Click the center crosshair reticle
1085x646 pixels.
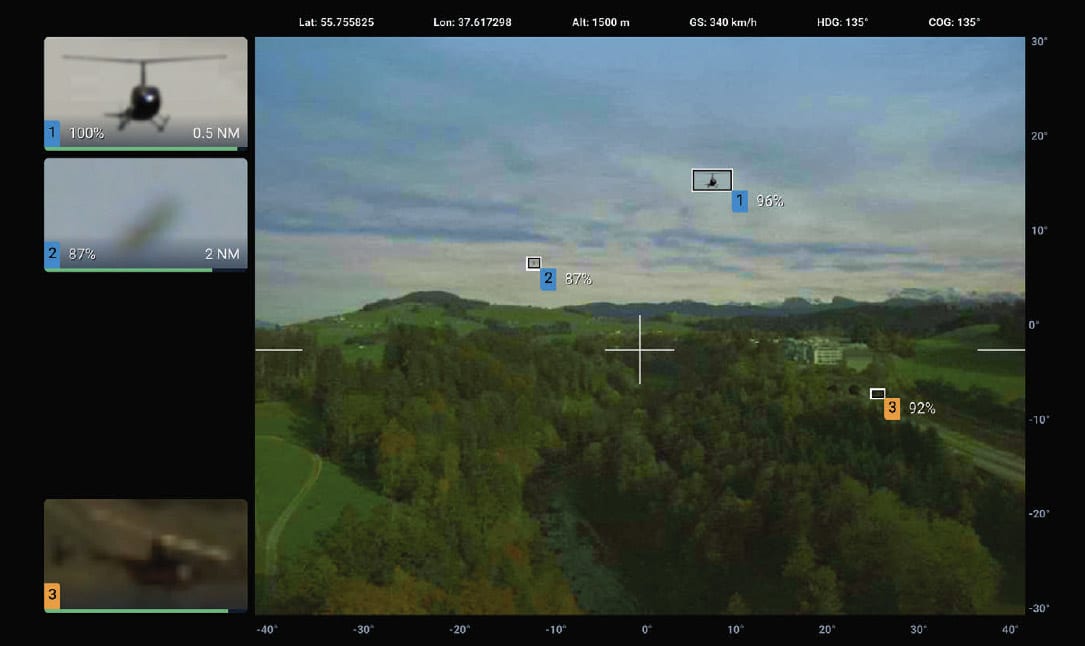pos(639,349)
